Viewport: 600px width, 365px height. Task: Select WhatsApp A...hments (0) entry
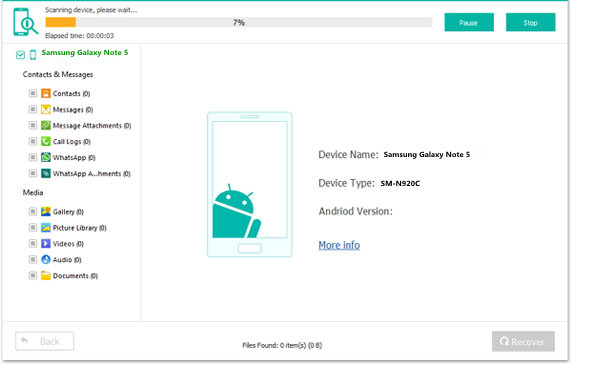tap(91, 174)
